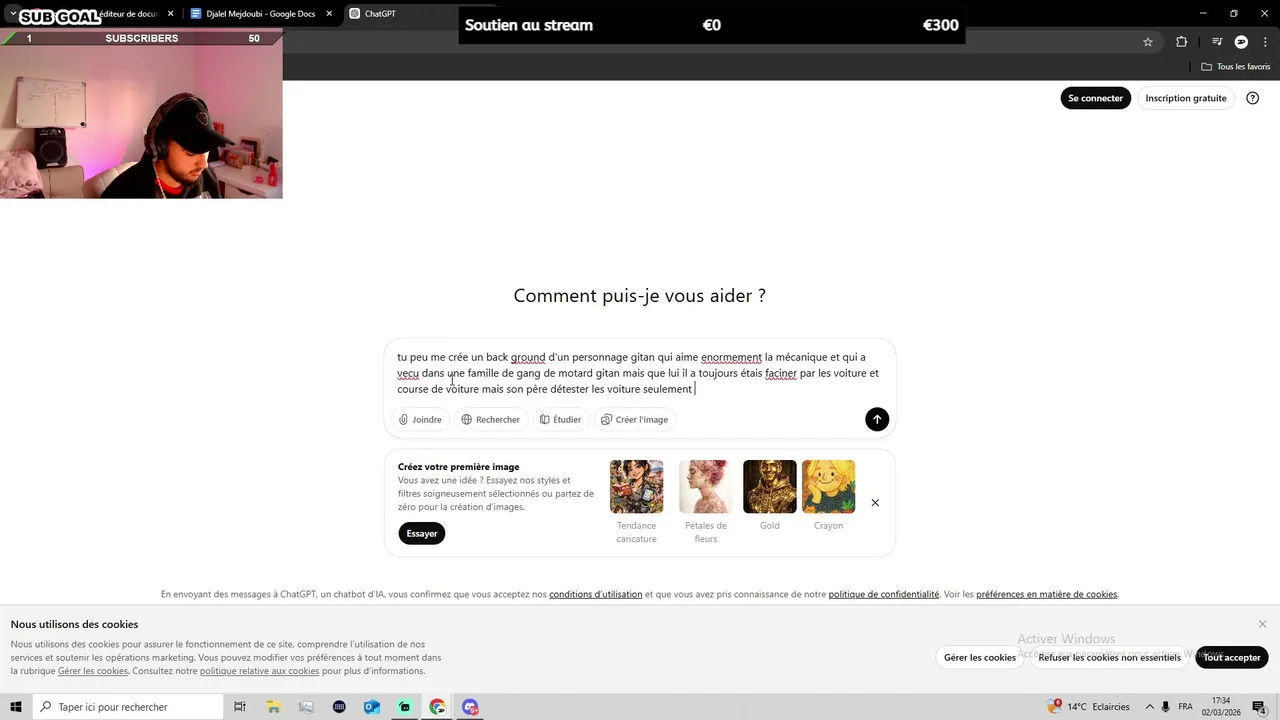Image resolution: width=1280 pixels, height=720 pixels.
Task: Open the préférences en matière de cookies link
Action: (x=1047, y=594)
